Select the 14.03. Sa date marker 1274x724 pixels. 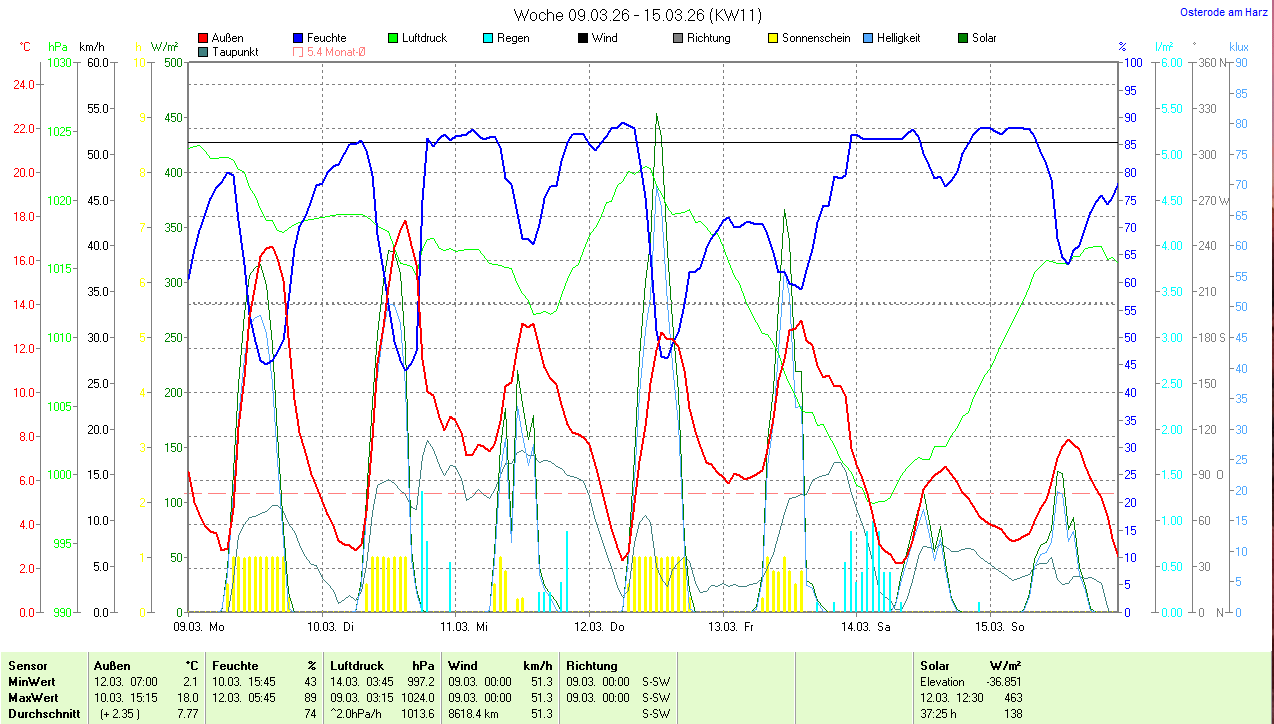click(x=865, y=627)
